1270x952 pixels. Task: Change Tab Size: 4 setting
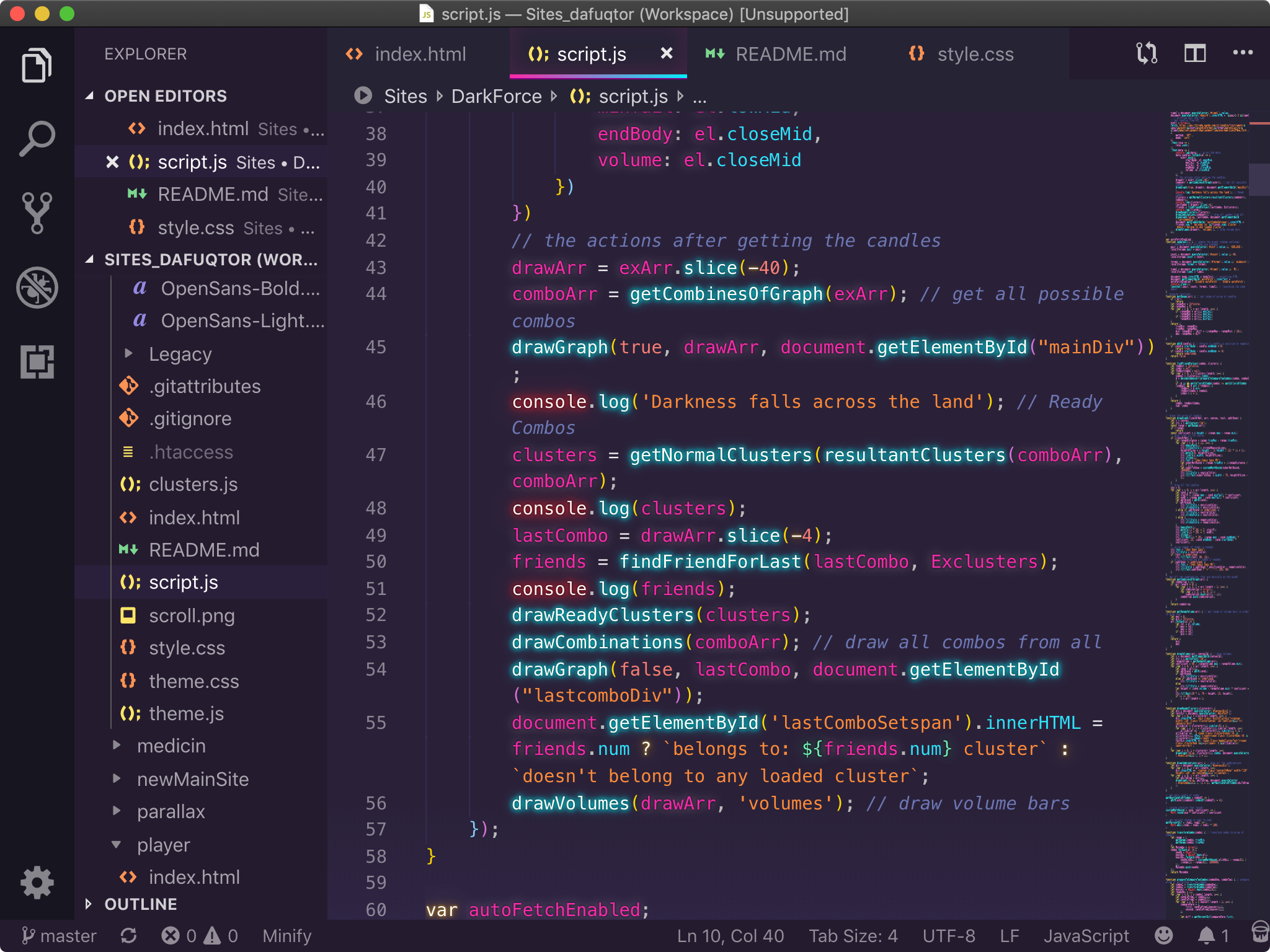[853, 935]
